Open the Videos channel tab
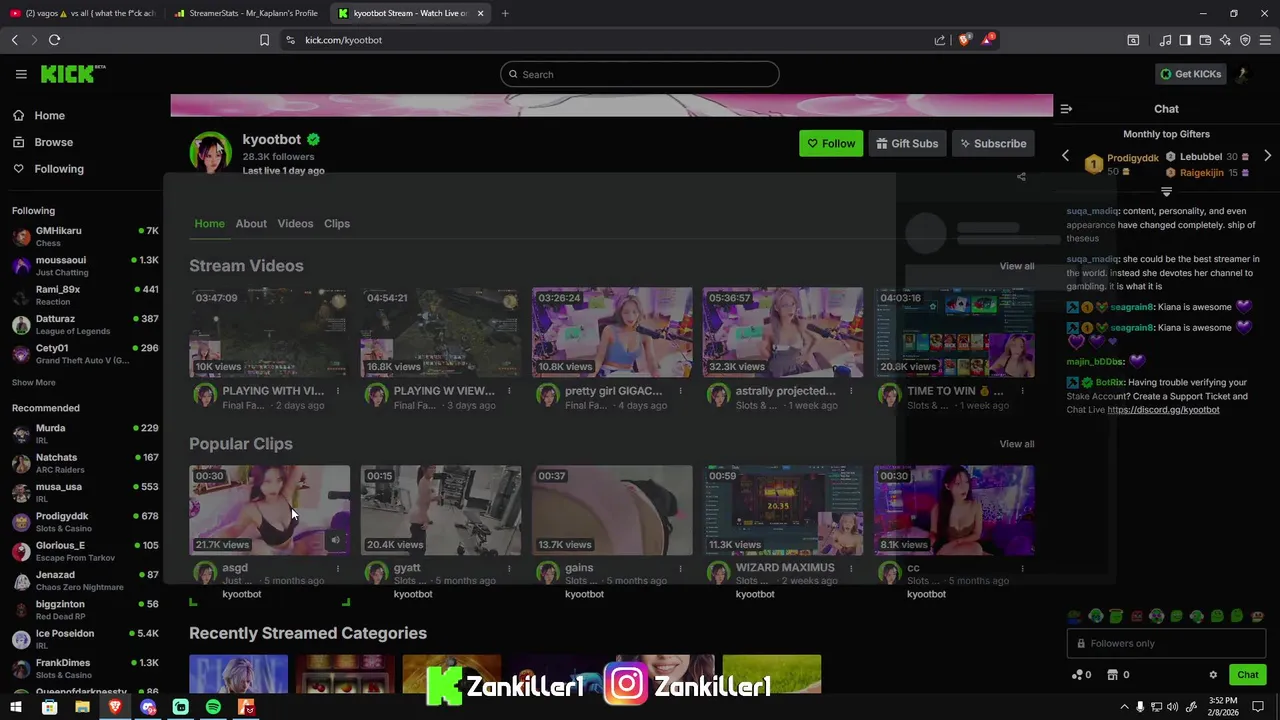This screenshot has height=720, width=1280. [x=295, y=223]
